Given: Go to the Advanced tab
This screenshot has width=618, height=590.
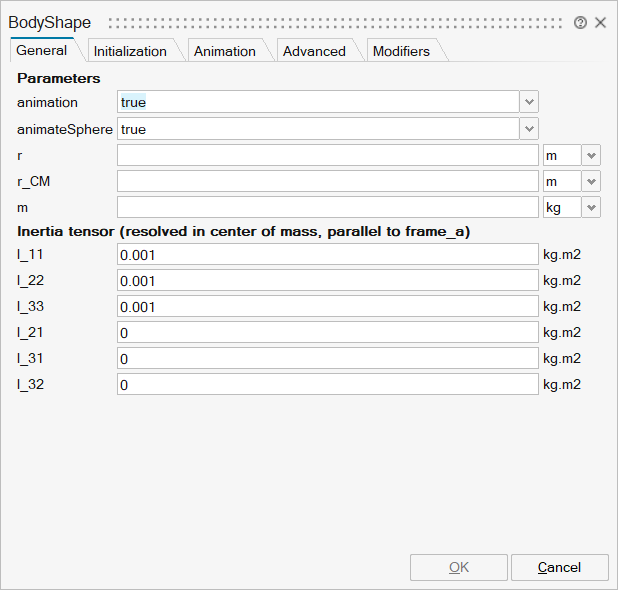Looking at the screenshot, I should pos(314,51).
